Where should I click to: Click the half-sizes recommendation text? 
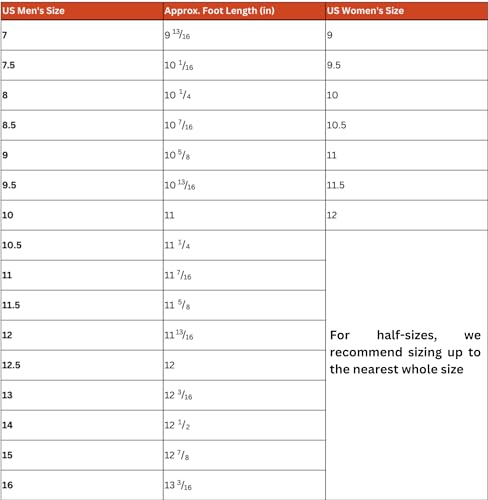405,352
